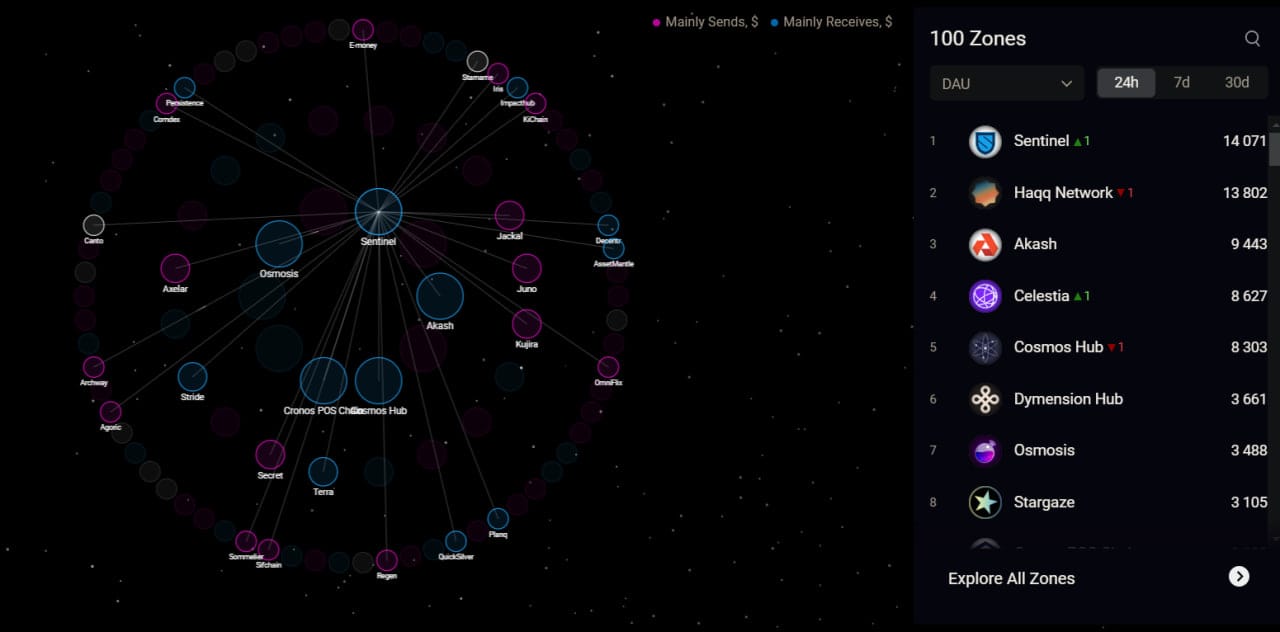The height and width of the screenshot is (632, 1280).
Task: Click the Dymension Hub logo icon
Action: click(x=985, y=399)
